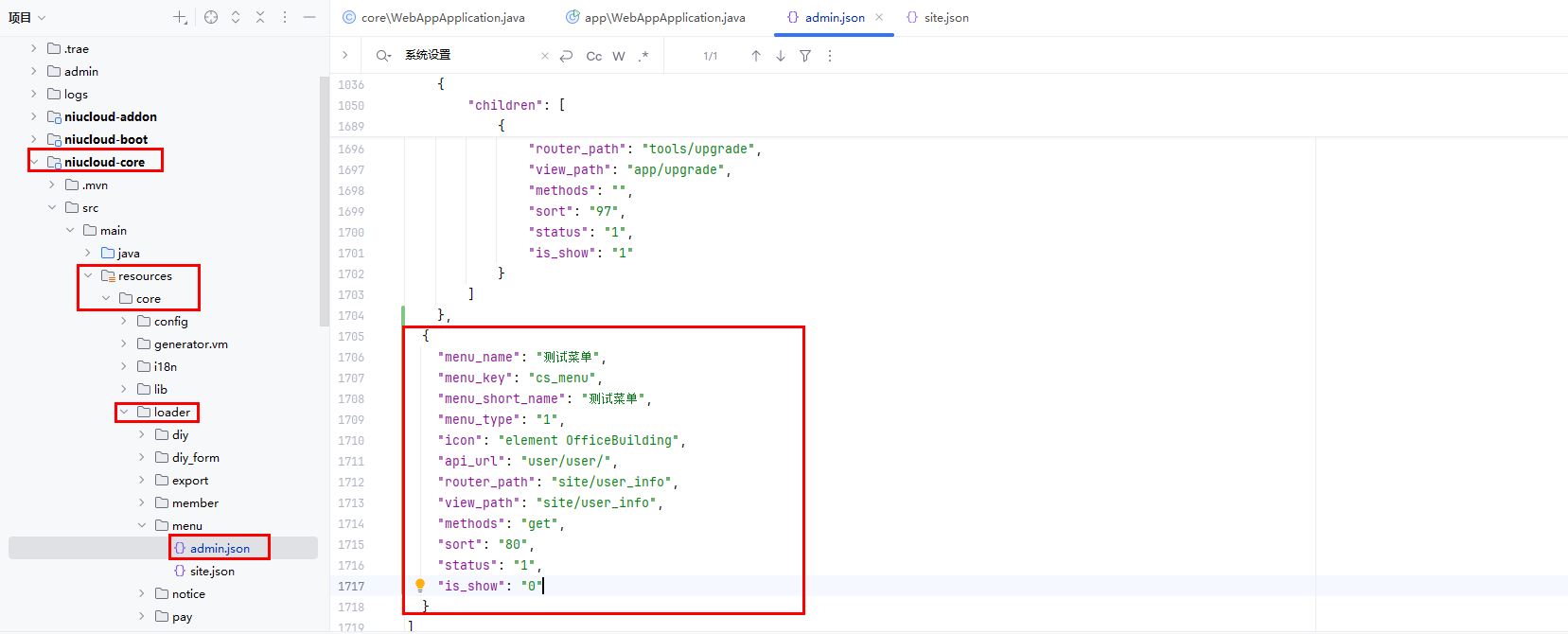Click the locate opened file target icon
The width and height of the screenshot is (1568, 634).
point(211,17)
